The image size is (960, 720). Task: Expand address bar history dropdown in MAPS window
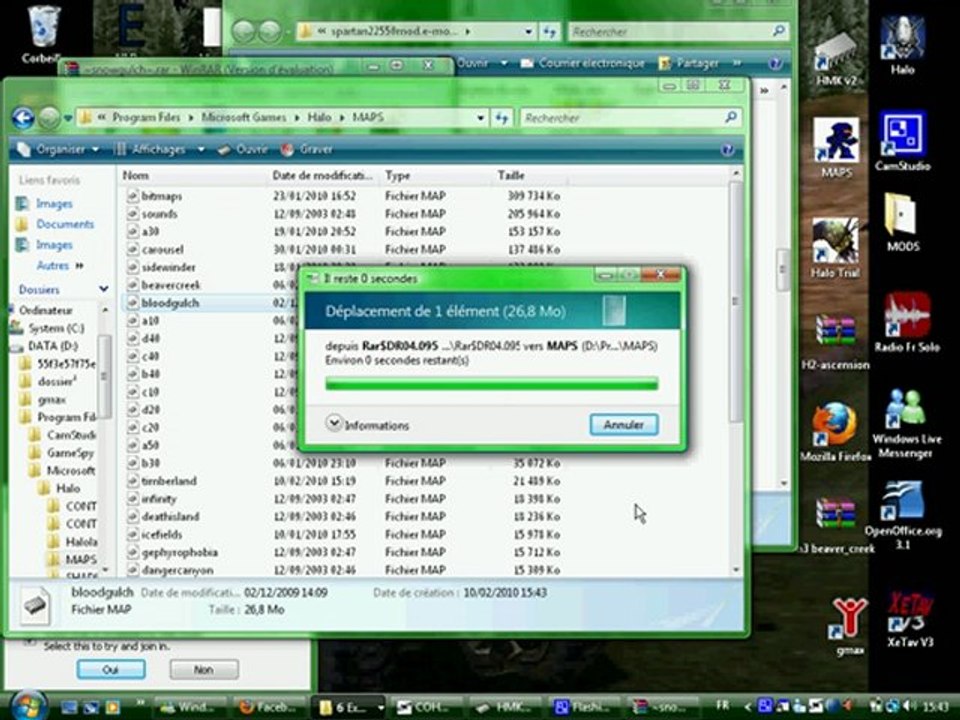coord(481,118)
